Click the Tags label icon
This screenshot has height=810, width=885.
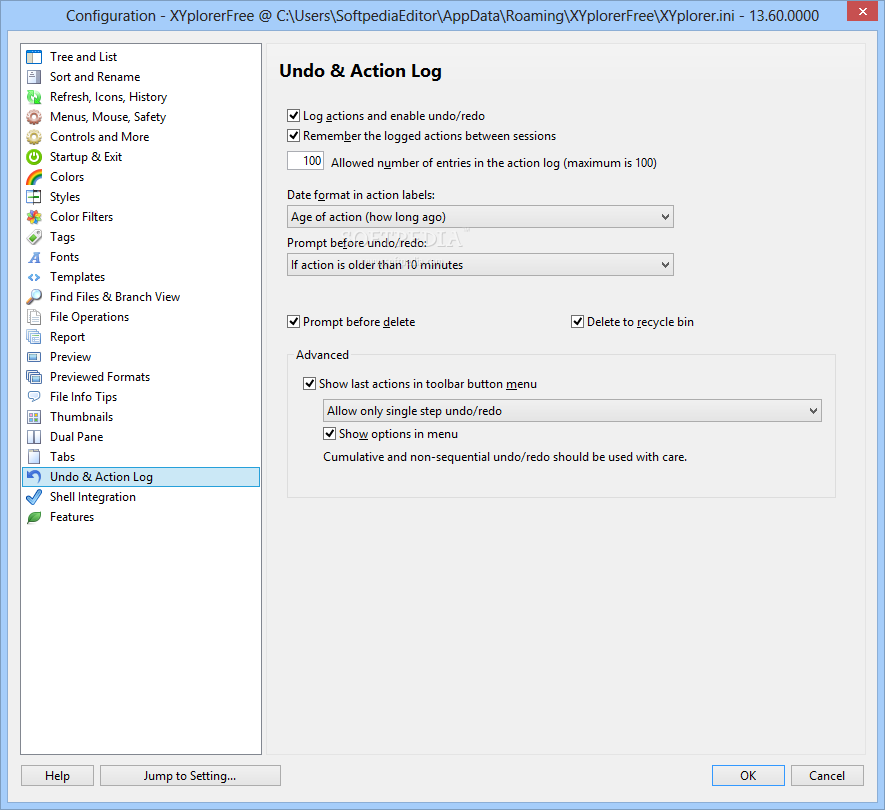(34, 237)
